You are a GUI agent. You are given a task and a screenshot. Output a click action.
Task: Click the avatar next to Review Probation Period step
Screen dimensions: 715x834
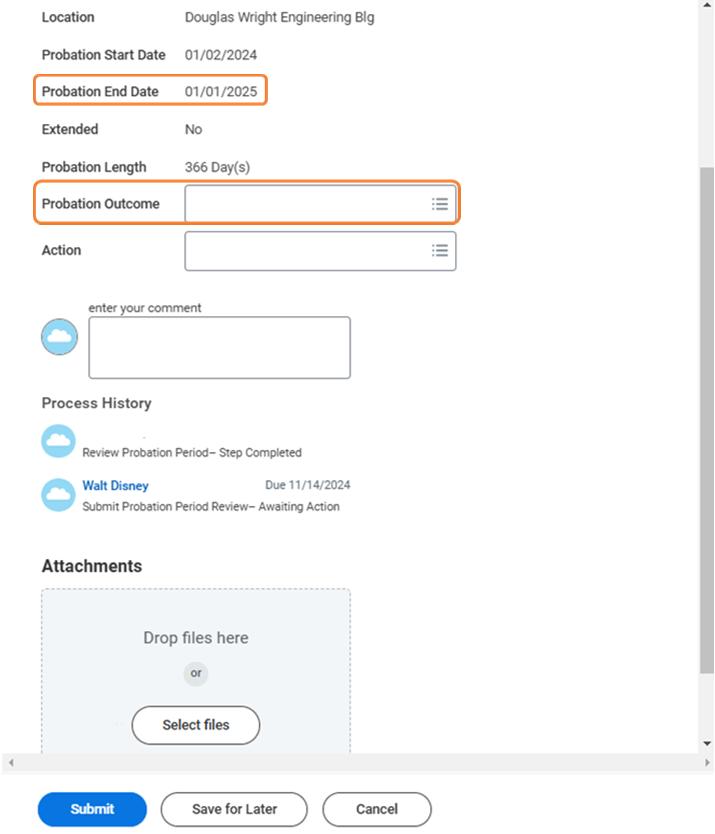point(59,441)
